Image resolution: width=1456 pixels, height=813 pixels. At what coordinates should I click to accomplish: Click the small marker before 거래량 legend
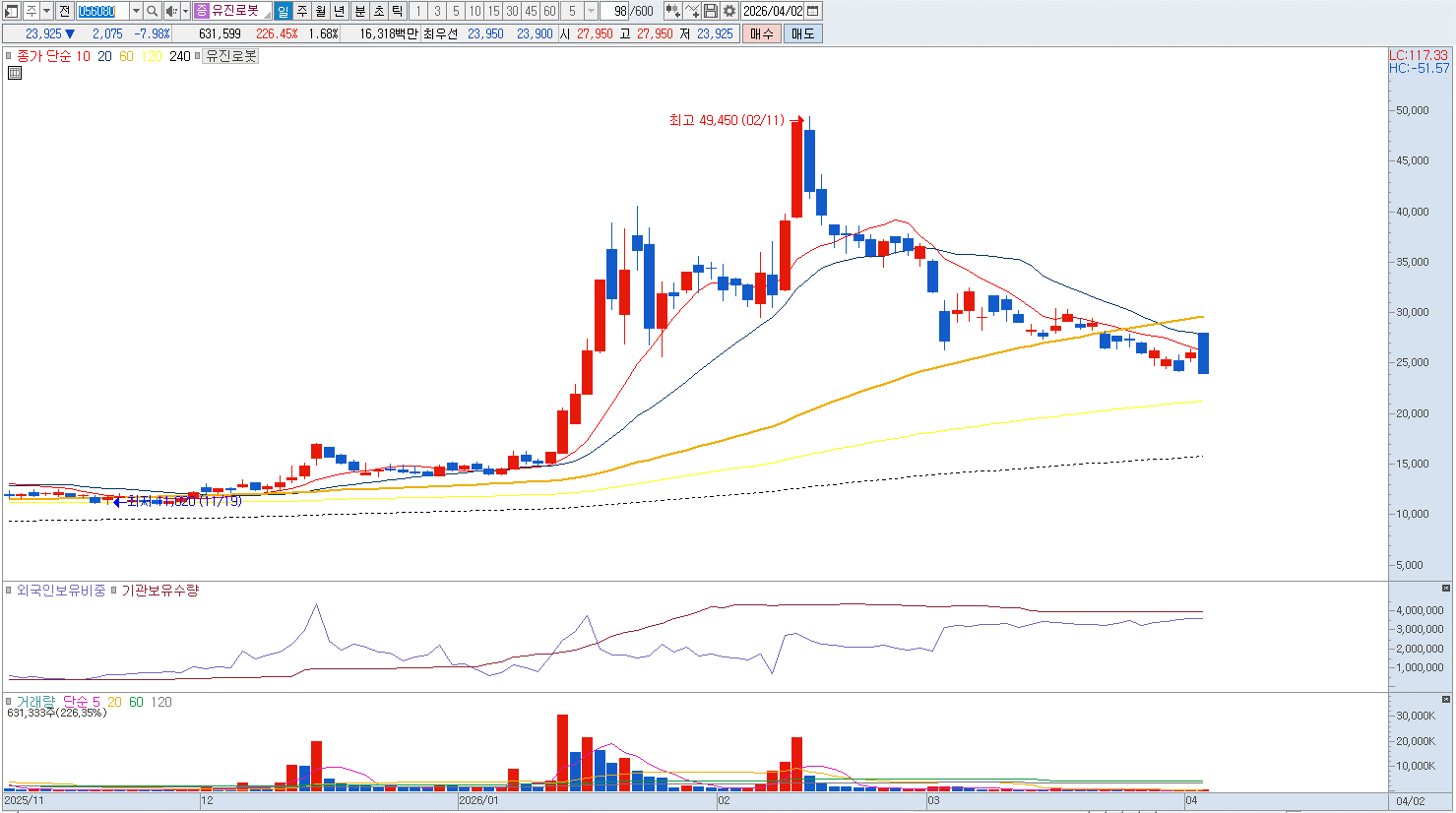click(x=9, y=702)
